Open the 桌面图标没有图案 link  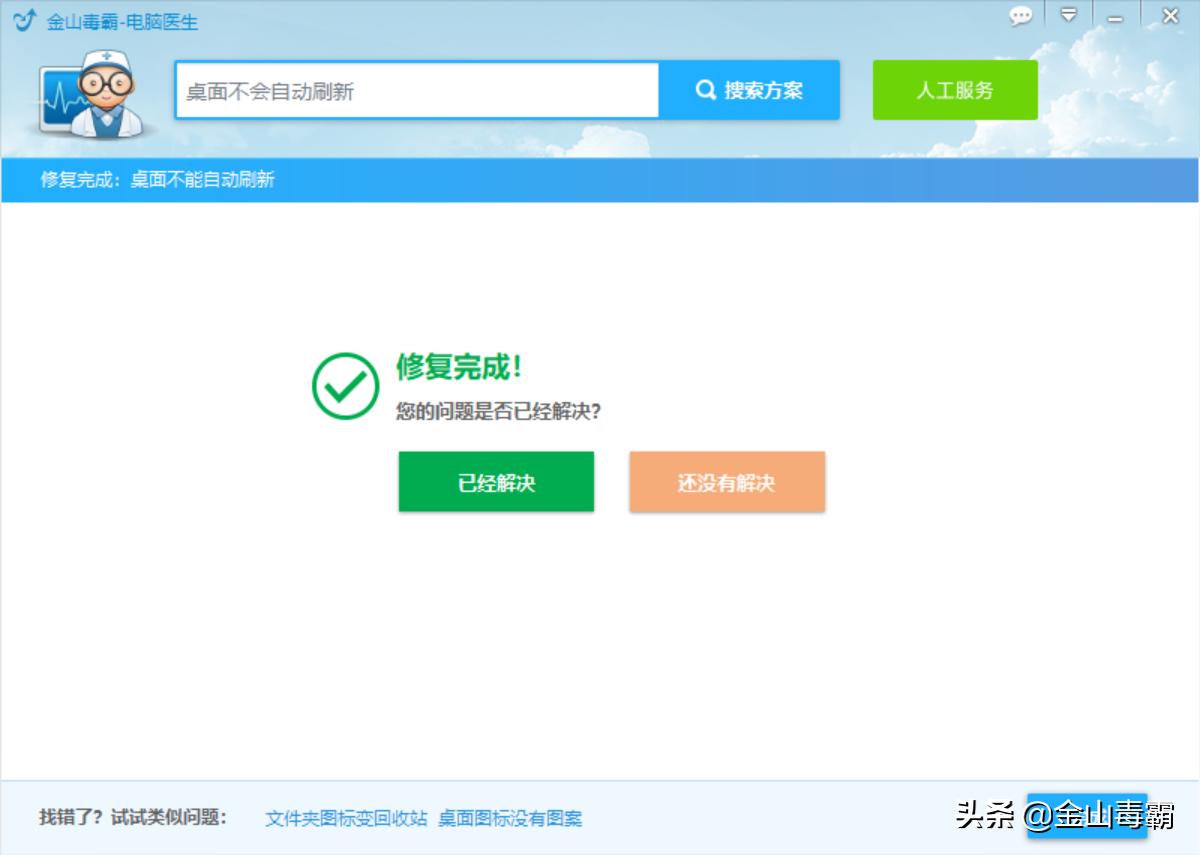[514, 818]
